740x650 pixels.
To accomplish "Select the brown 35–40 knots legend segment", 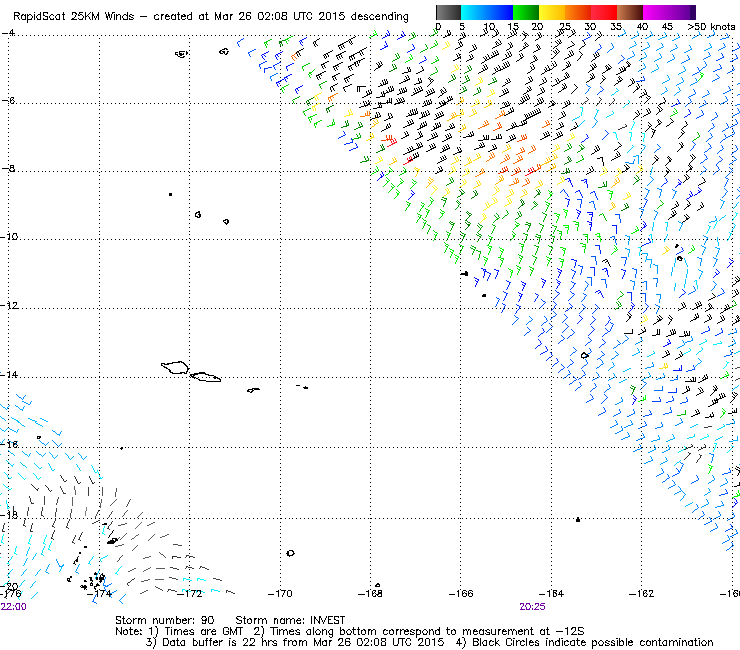I will 630,12.
